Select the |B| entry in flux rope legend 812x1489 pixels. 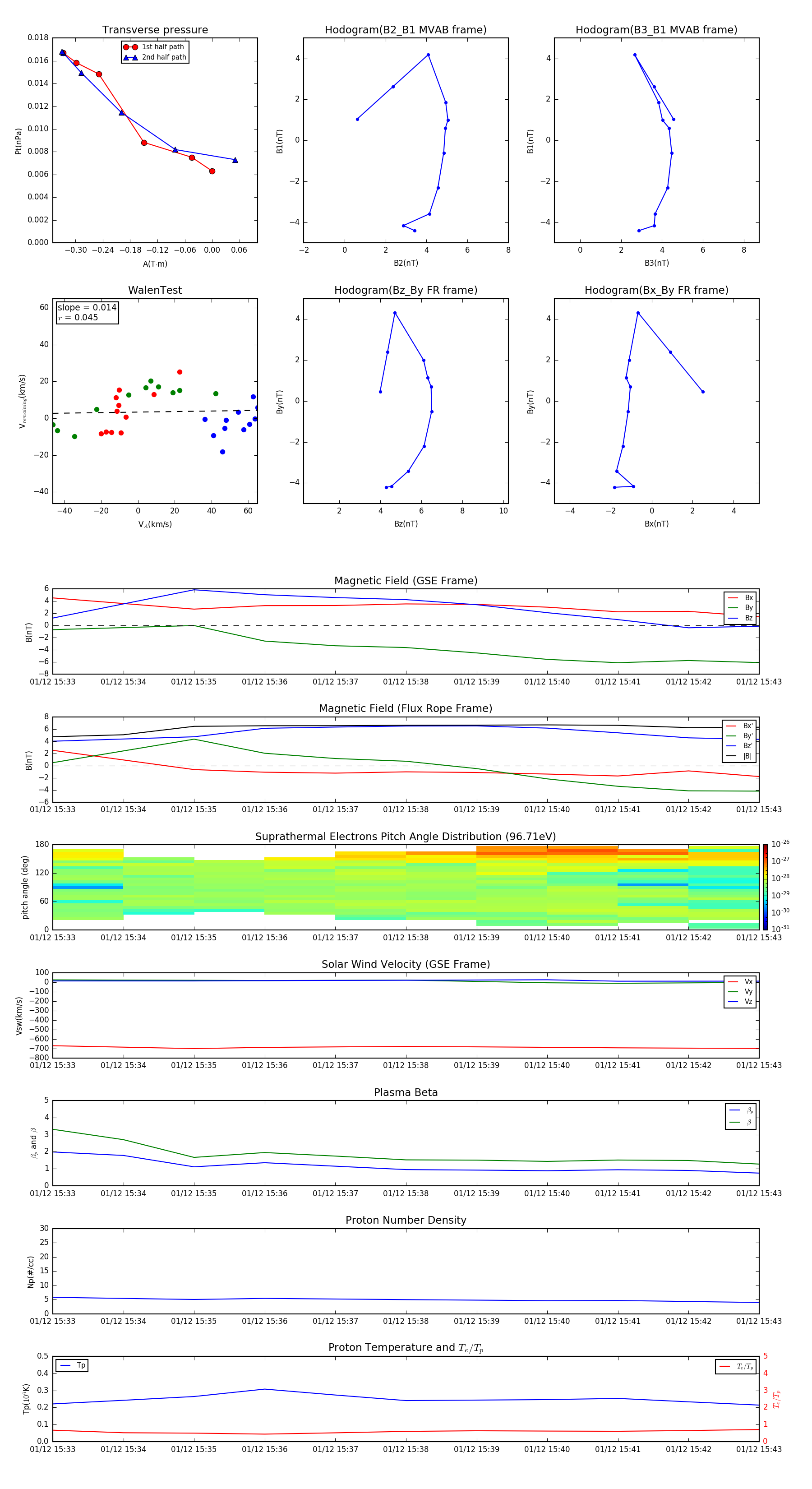(740, 756)
